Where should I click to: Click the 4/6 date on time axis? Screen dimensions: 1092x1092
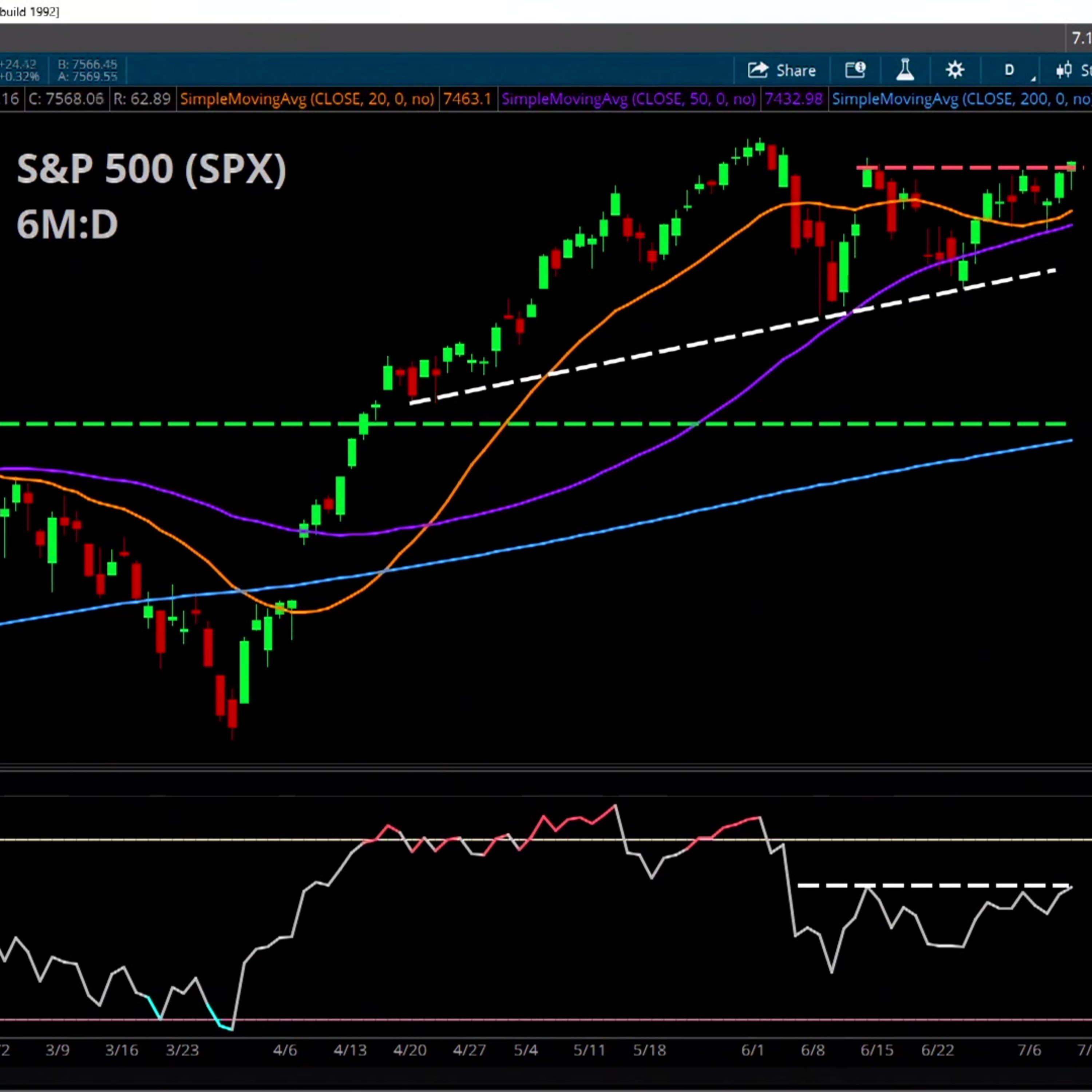click(285, 1050)
